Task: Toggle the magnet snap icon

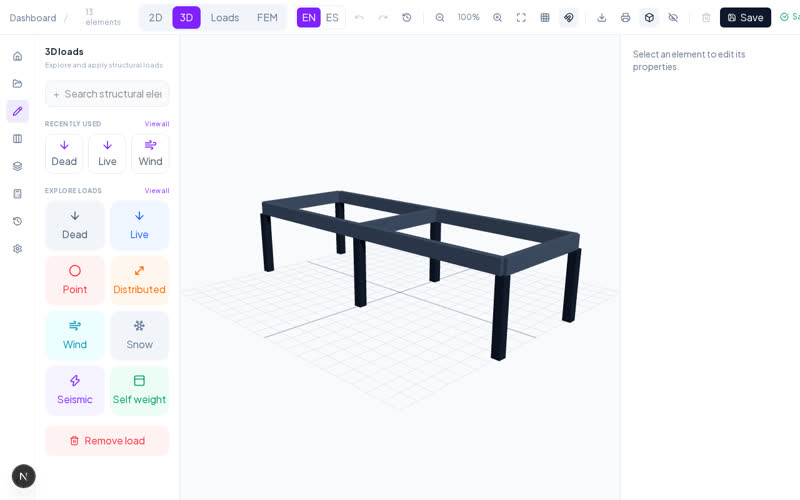Action: pyautogui.click(x=568, y=17)
